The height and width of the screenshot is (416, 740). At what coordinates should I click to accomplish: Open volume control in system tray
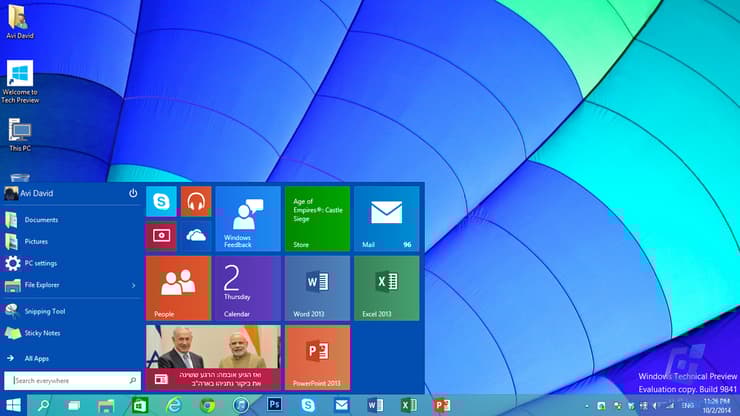655,406
